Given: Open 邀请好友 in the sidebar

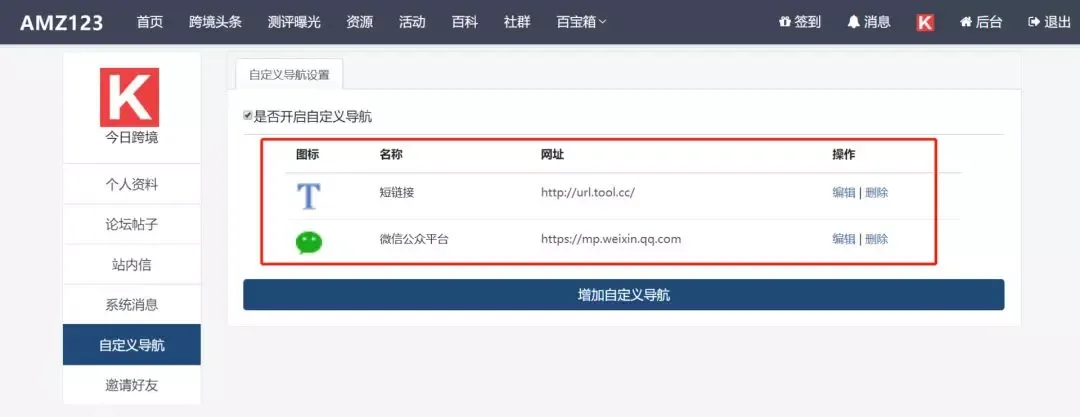Looking at the screenshot, I should point(132,385).
